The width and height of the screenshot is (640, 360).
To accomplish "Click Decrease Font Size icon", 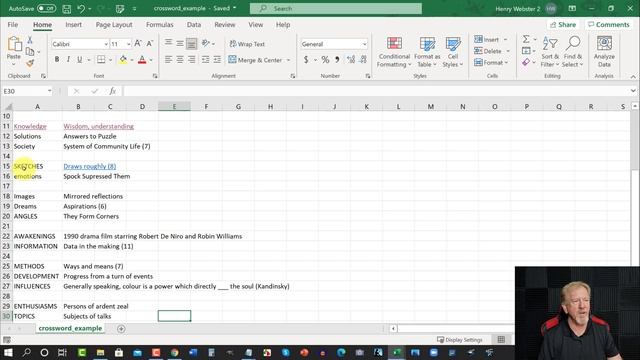I will 150,44.
